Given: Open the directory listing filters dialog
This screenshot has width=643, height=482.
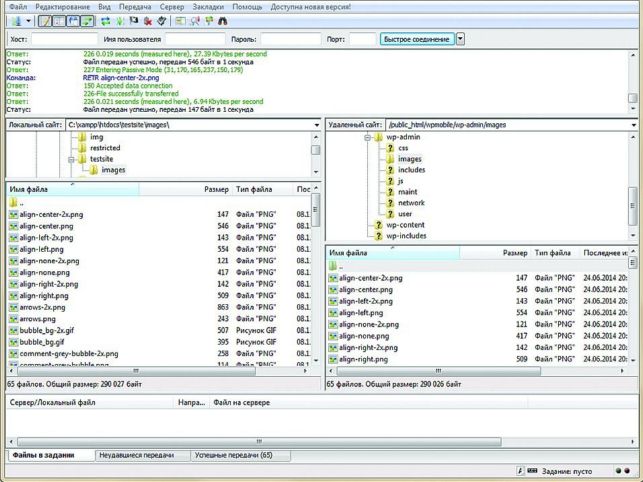Looking at the screenshot, I should click(x=180, y=21).
